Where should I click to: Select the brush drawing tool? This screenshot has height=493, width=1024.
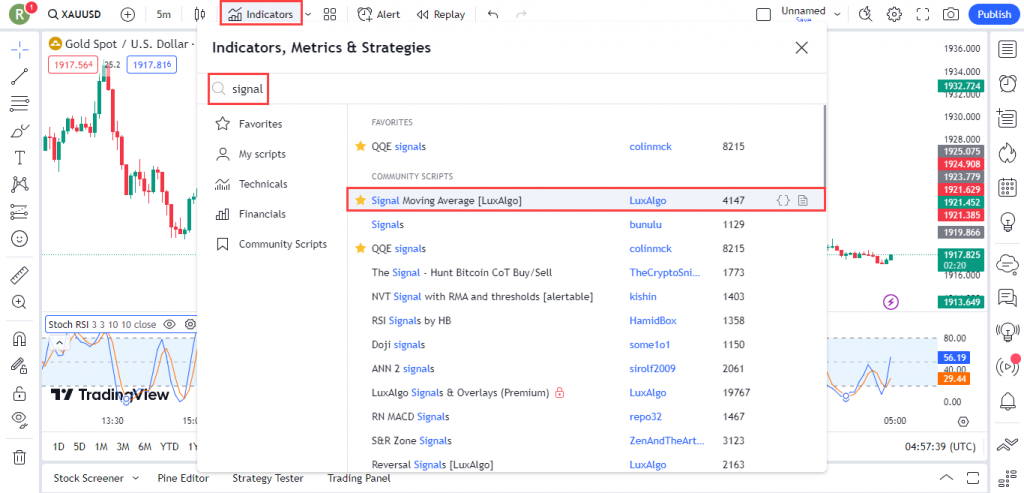tap(20, 131)
